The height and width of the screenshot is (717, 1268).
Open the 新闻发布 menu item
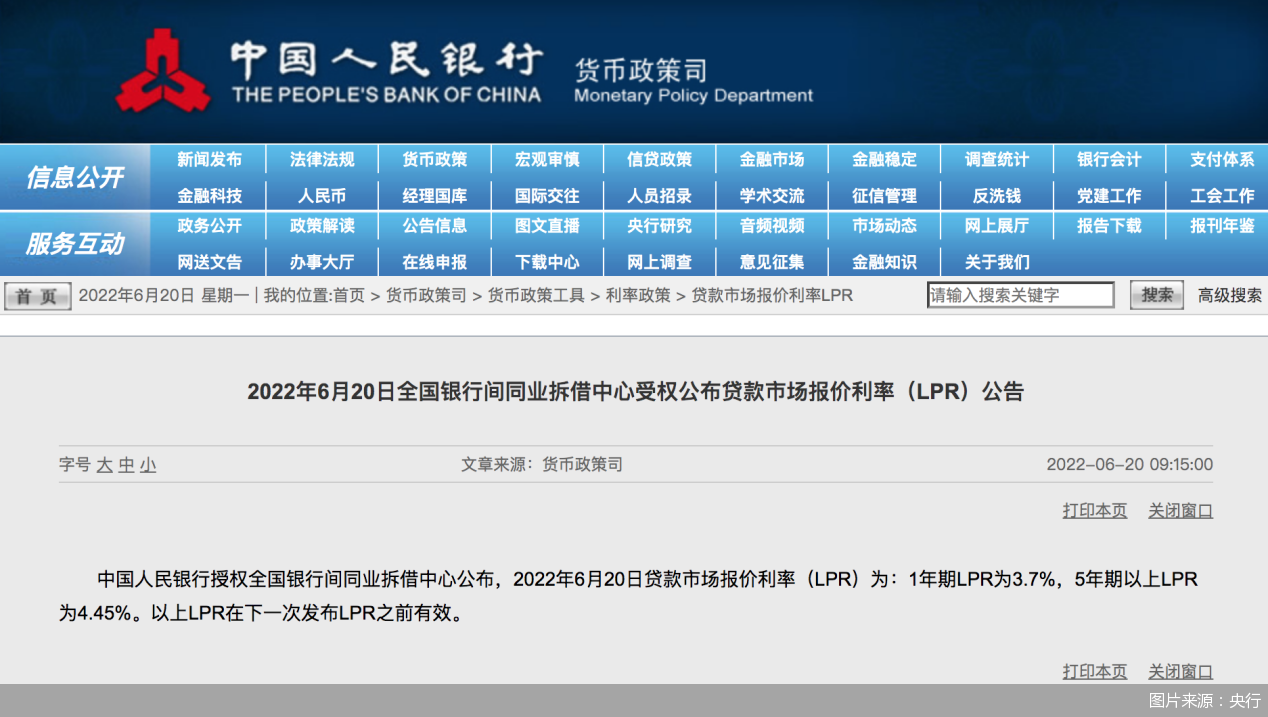[x=209, y=160]
